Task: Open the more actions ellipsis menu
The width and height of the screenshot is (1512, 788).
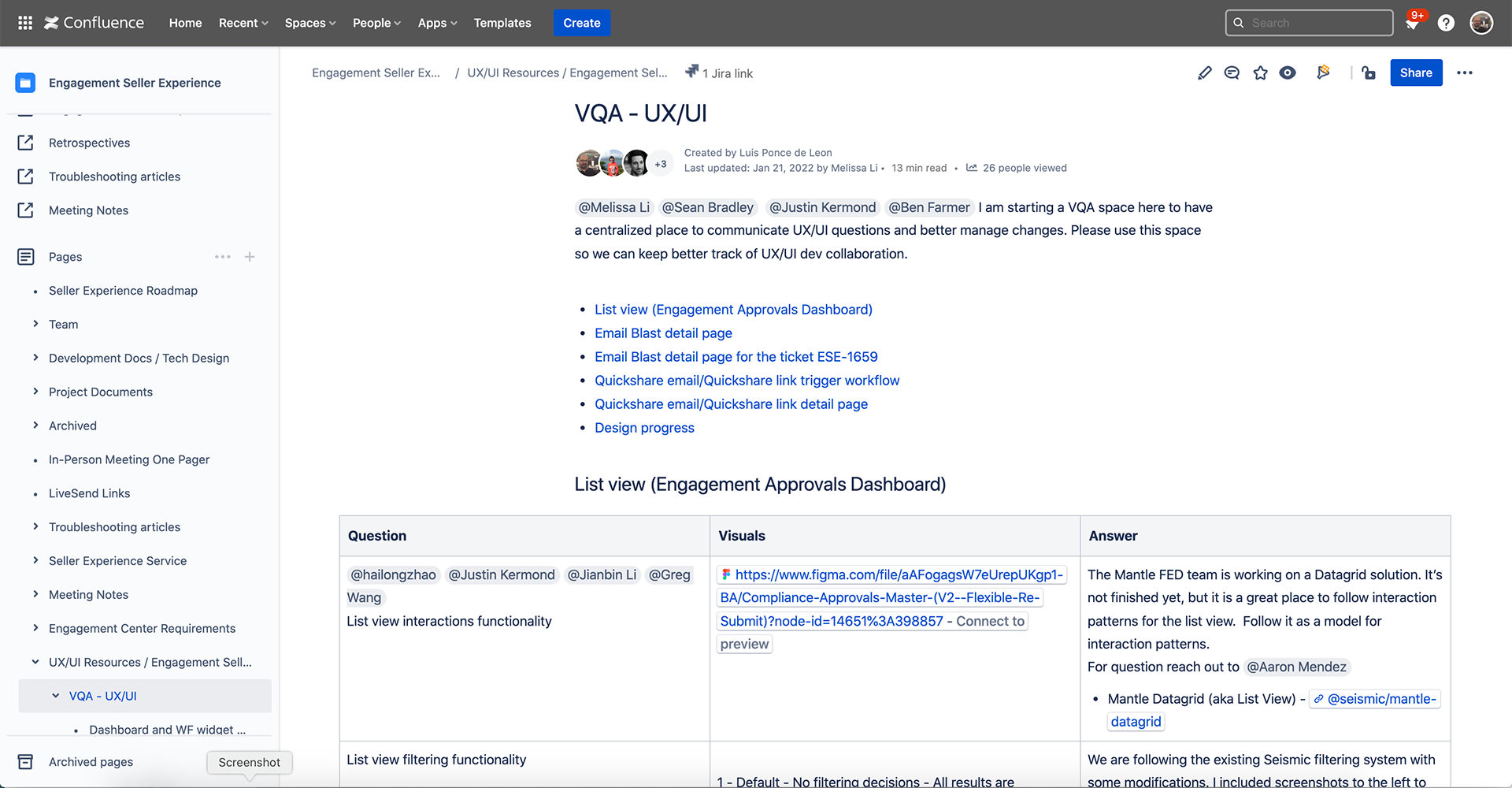Action: pos(1465,72)
